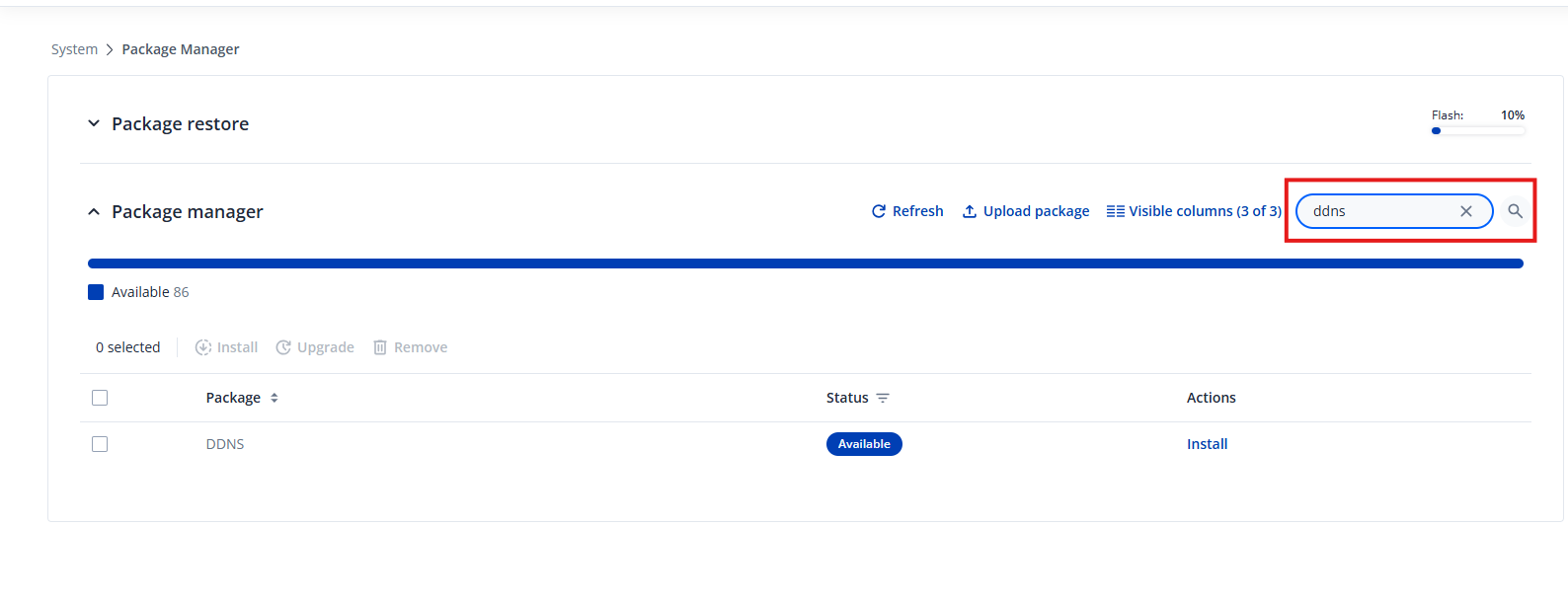The width and height of the screenshot is (1568, 601).
Task: Click Package Manager breadcrumb item
Action: tap(181, 49)
